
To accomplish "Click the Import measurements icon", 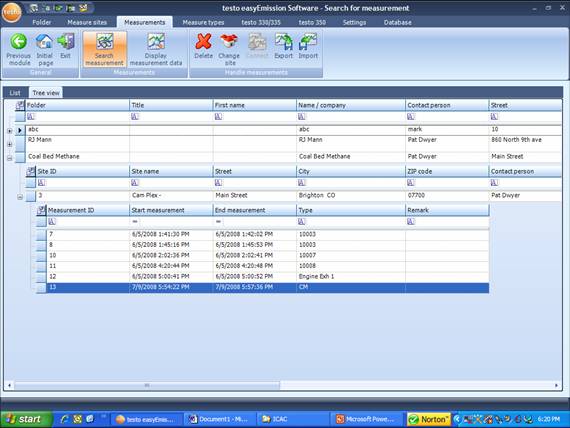I will pos(308,41).
